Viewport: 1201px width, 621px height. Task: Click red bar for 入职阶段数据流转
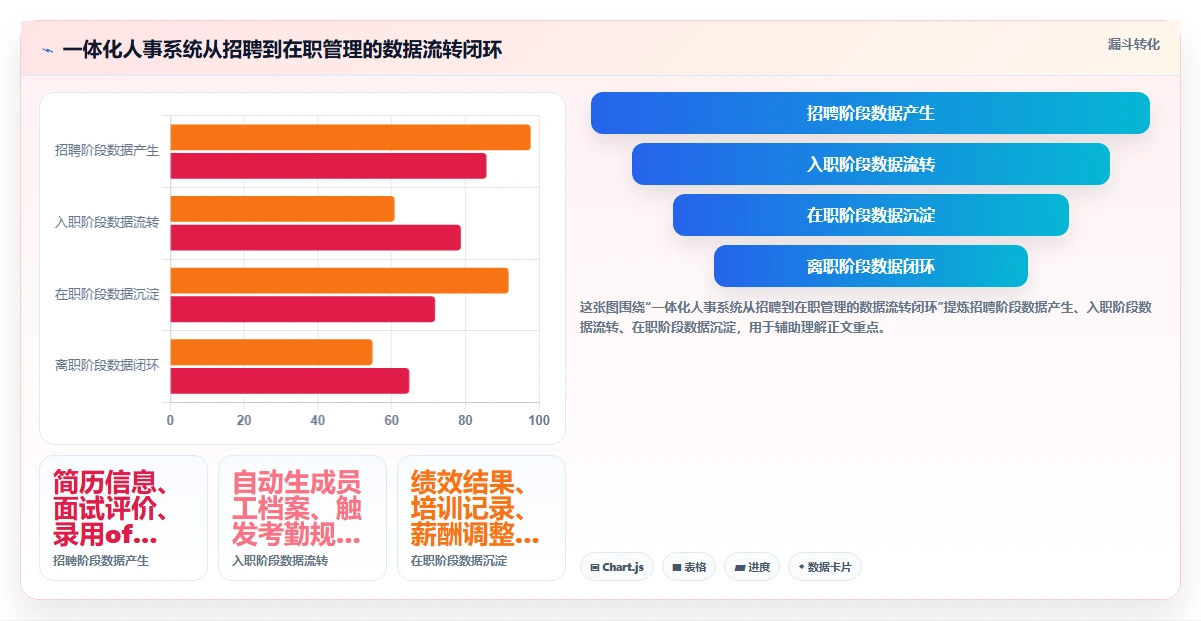(x=315, y=237)
